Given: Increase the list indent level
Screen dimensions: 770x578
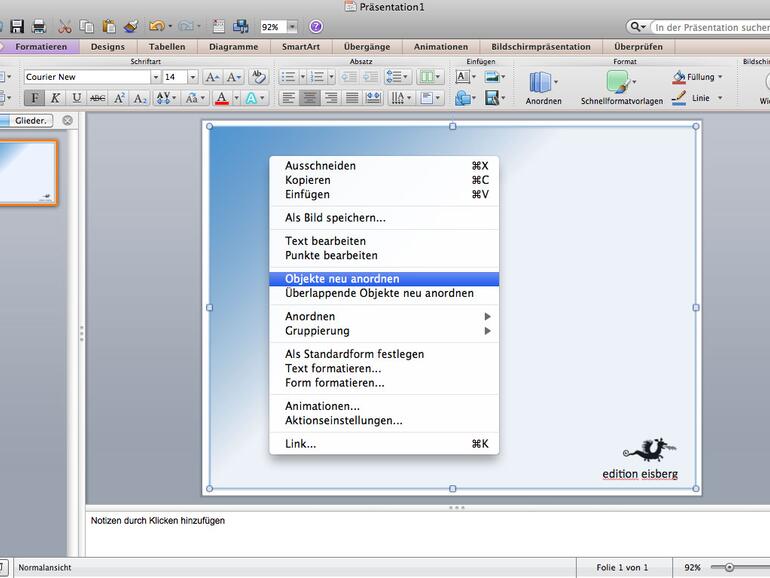Looking at the screenshot, I should coord(370,77).
